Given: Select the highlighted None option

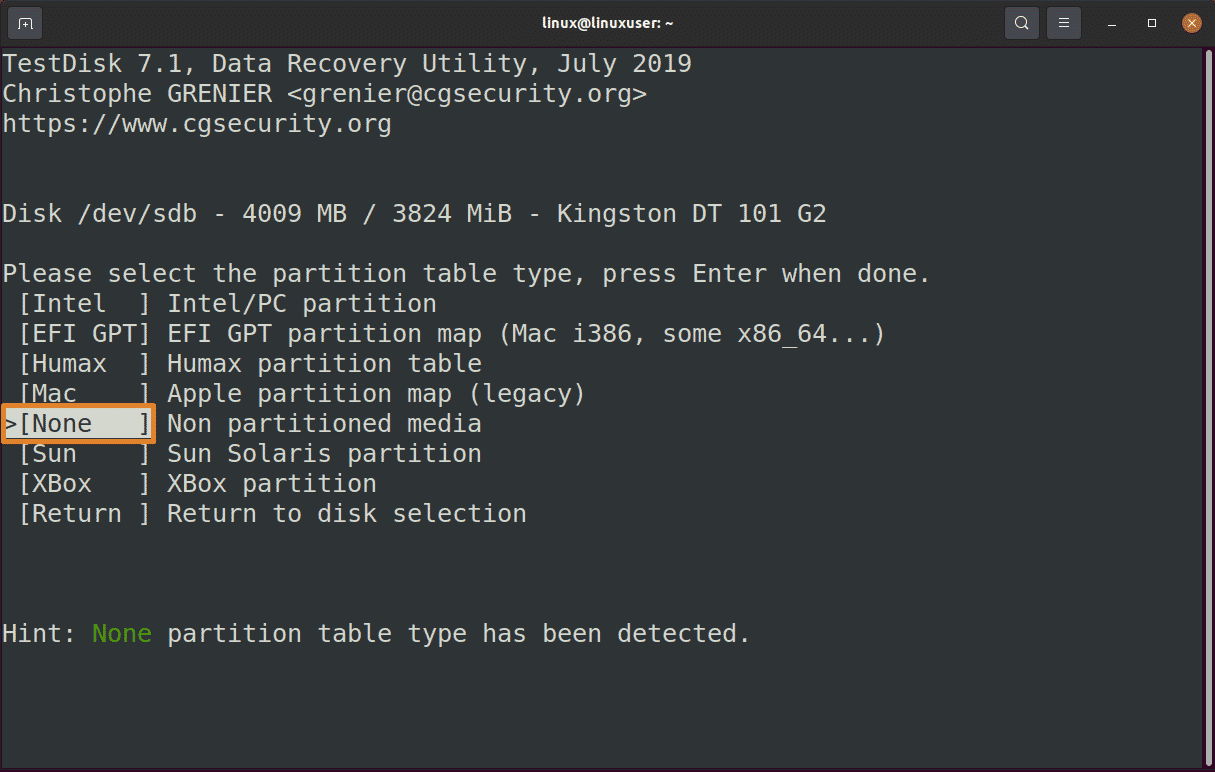Looking at the screenshot, I should 80,424.
